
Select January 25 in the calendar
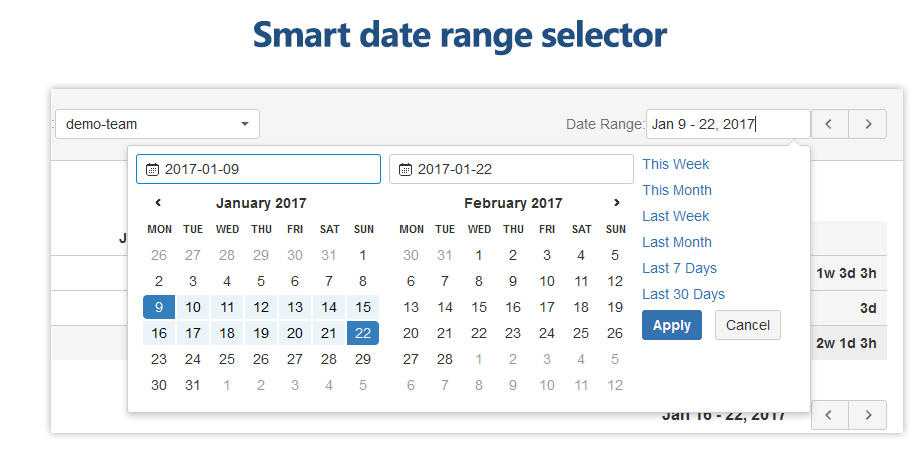(x=227, y=359)
